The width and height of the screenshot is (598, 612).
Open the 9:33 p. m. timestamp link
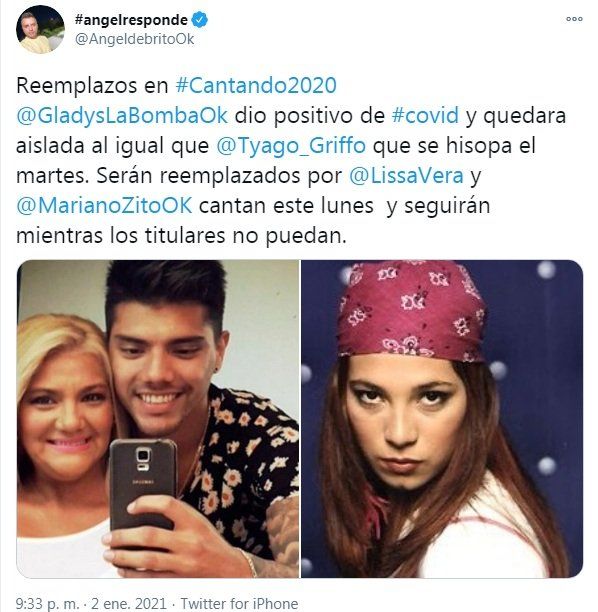tap(48, 603)
